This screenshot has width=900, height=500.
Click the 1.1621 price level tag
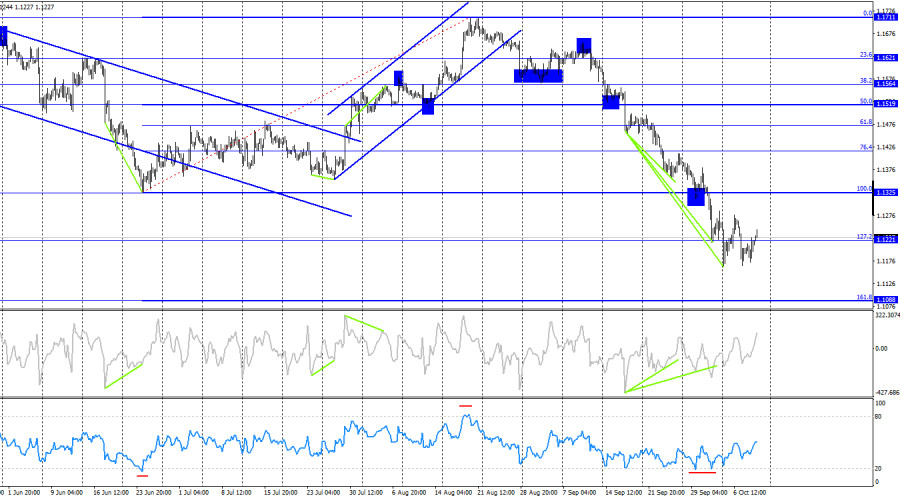(886, 58)
